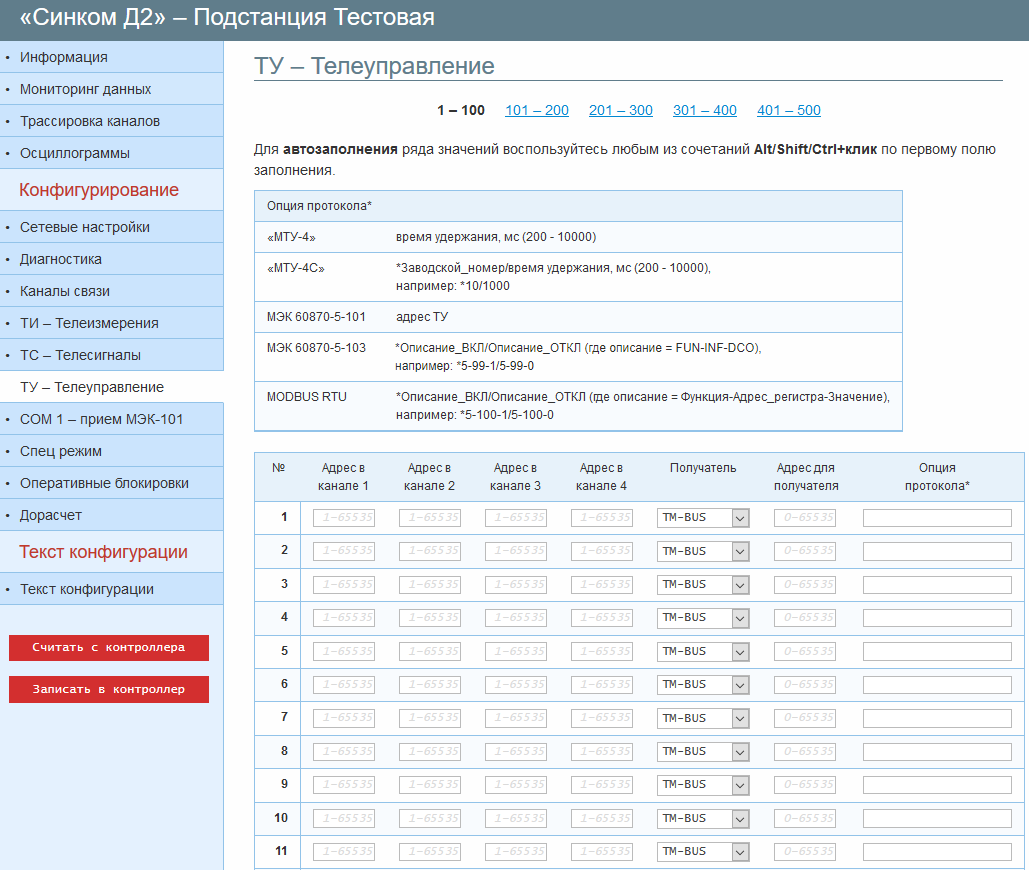Open COM 1 – прием МЭК-101 settings

point(101,419)
